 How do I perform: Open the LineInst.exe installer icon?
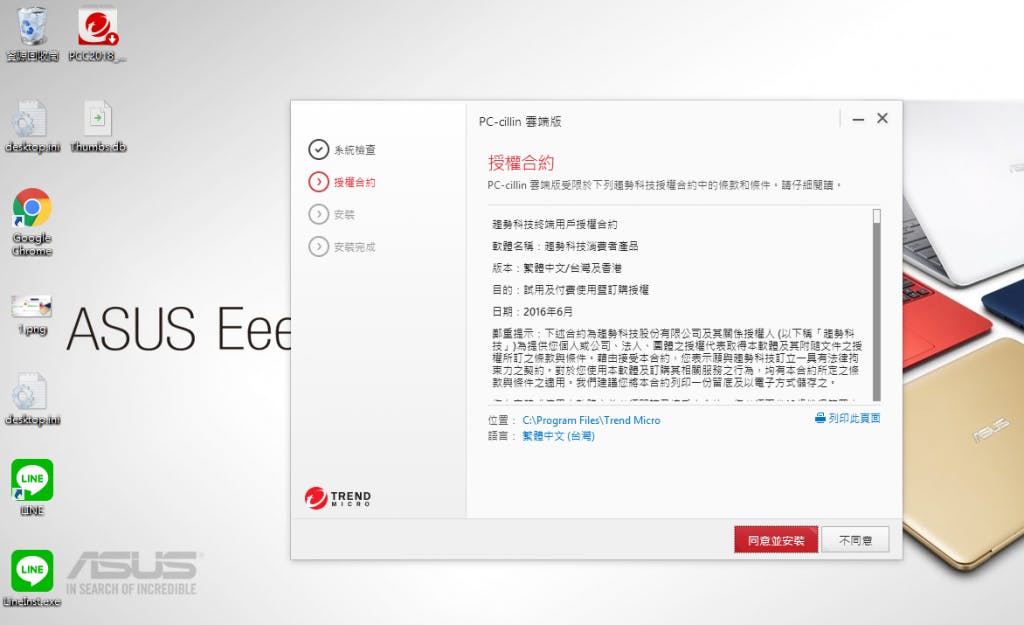(32, 579)
